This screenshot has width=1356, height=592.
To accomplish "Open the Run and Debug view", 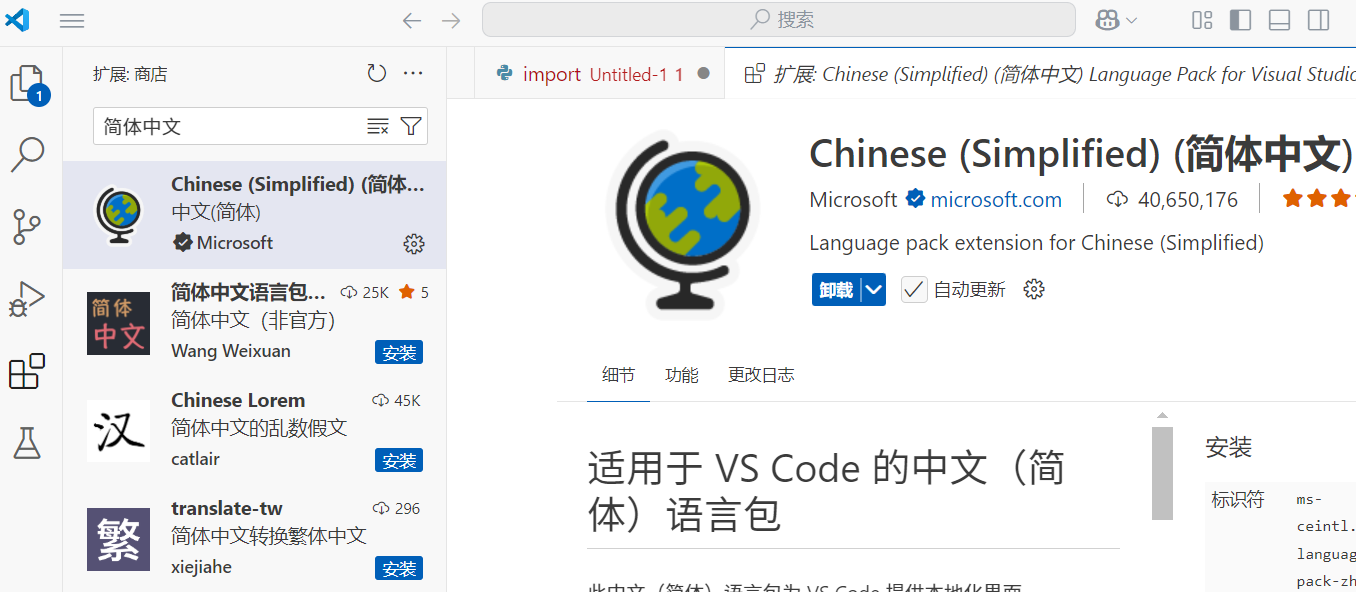I will [28, 299].
